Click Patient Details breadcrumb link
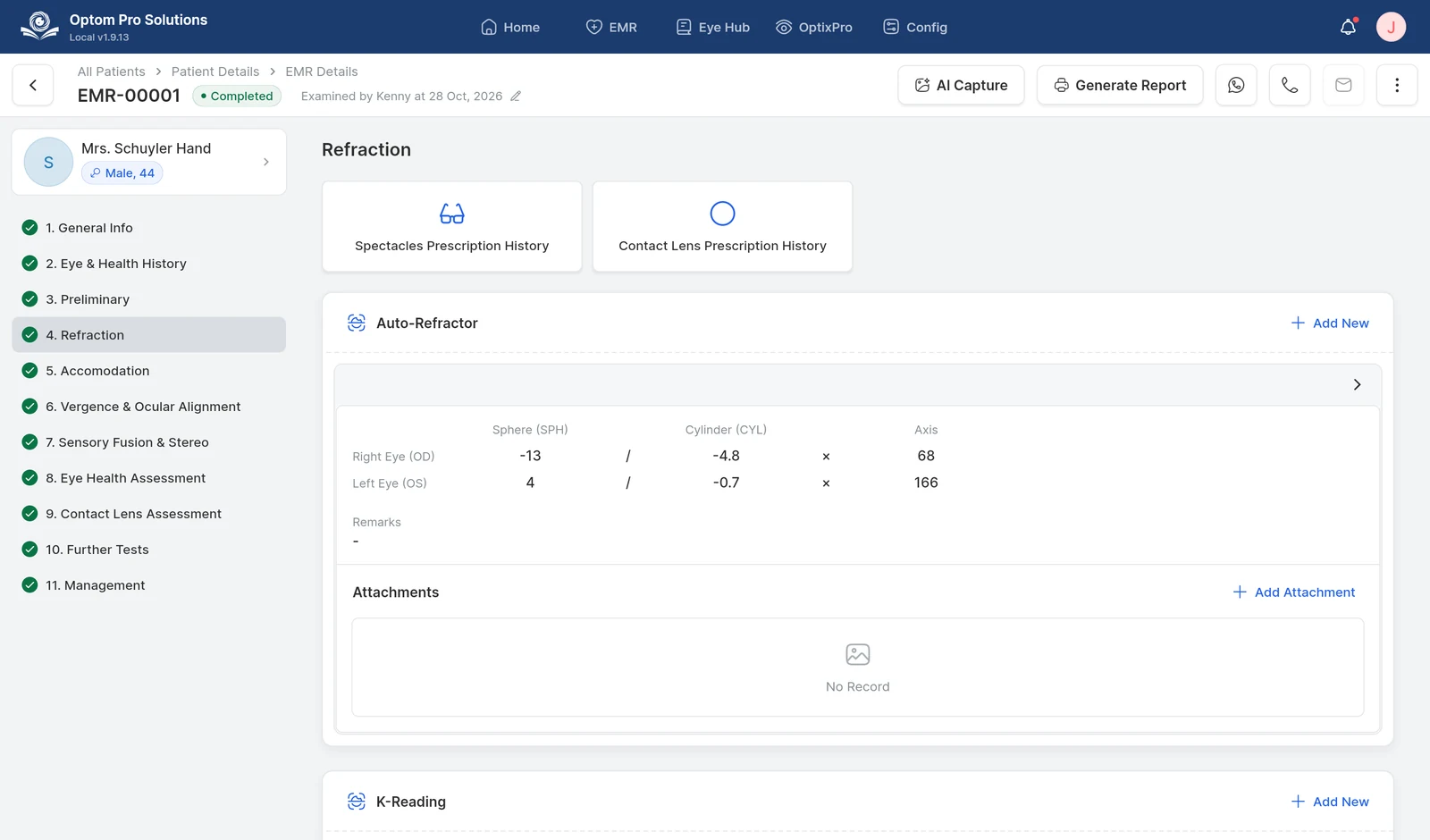This screenshot has width=1430, height=840. coord(215,71)
